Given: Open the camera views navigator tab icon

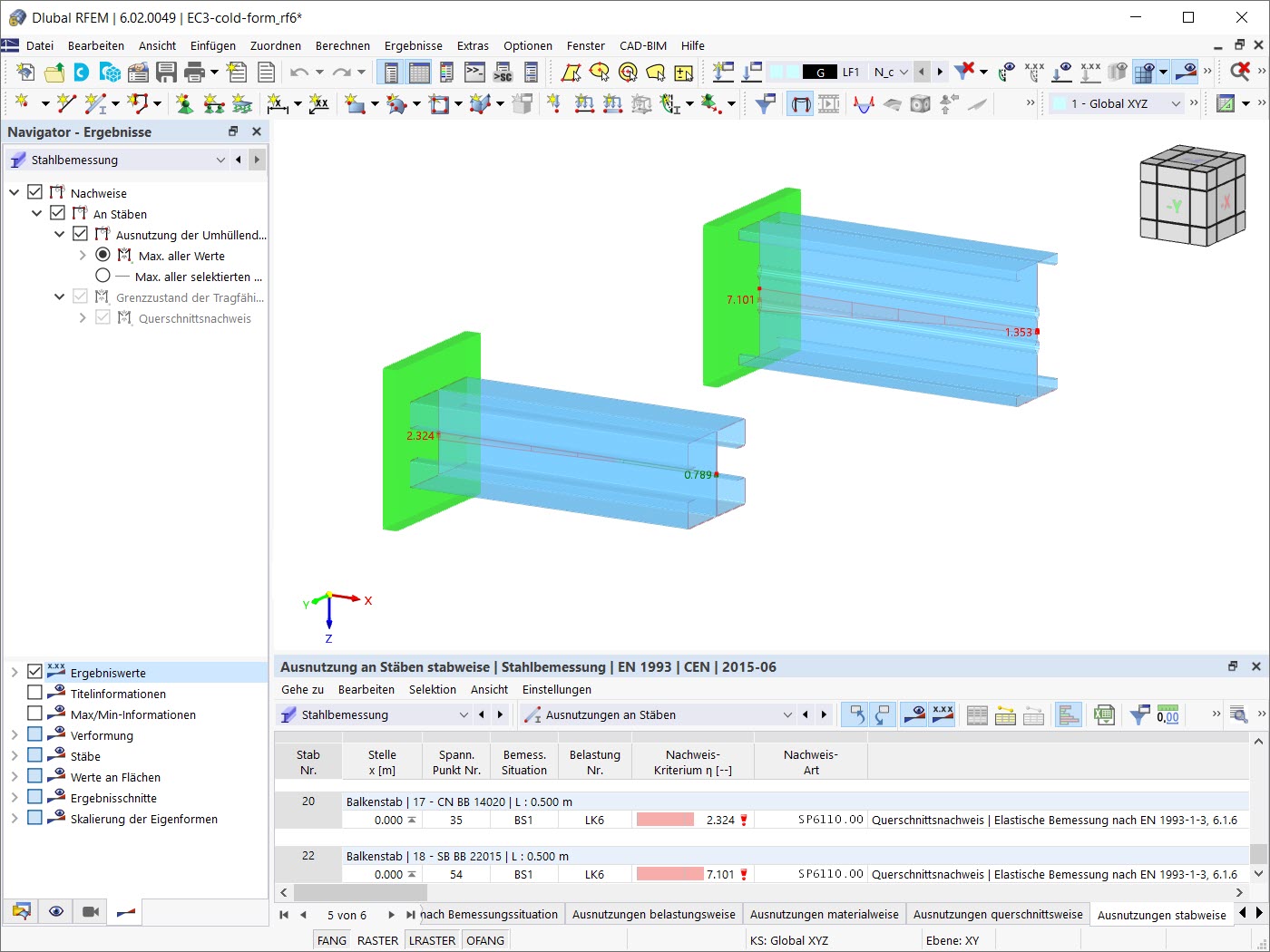Looking at the screenshot, I should (91, 911).
